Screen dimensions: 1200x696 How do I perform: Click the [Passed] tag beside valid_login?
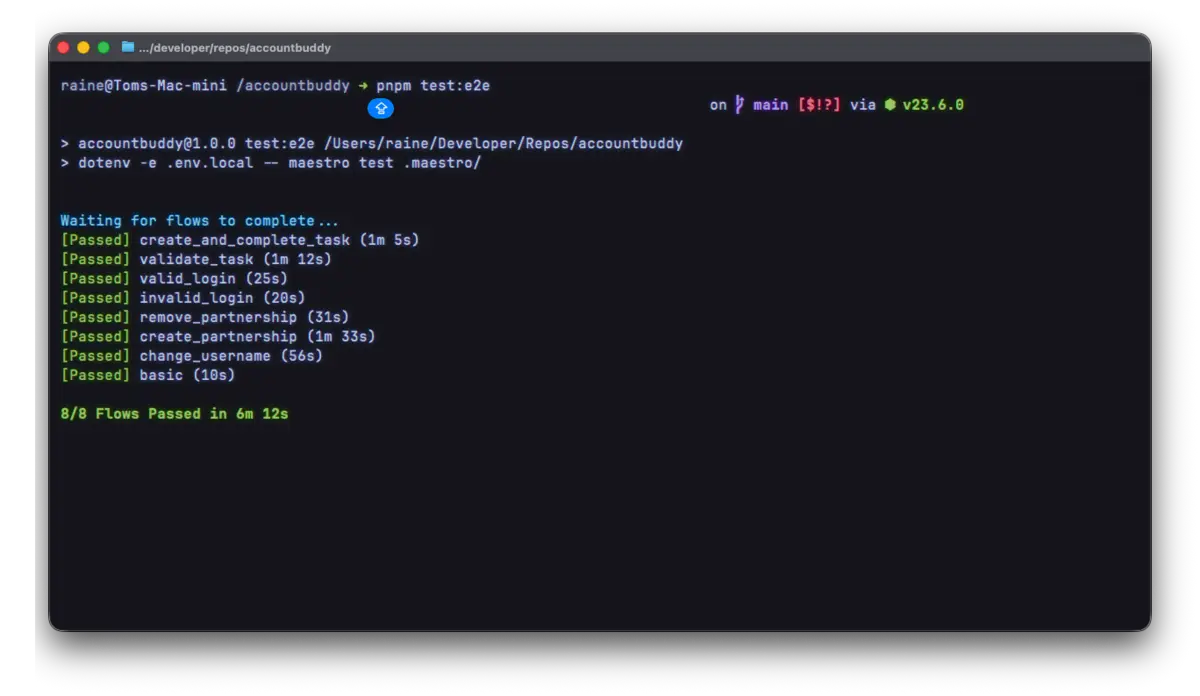(x=95, y=279)
